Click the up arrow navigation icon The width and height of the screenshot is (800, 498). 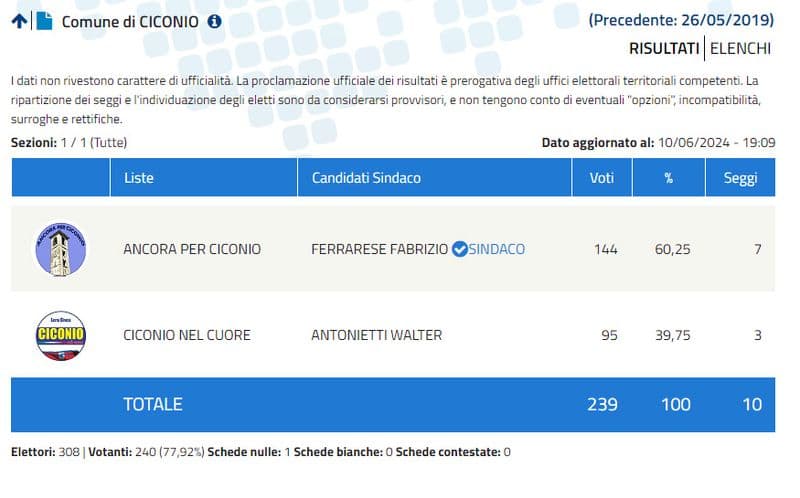[19, 21]
